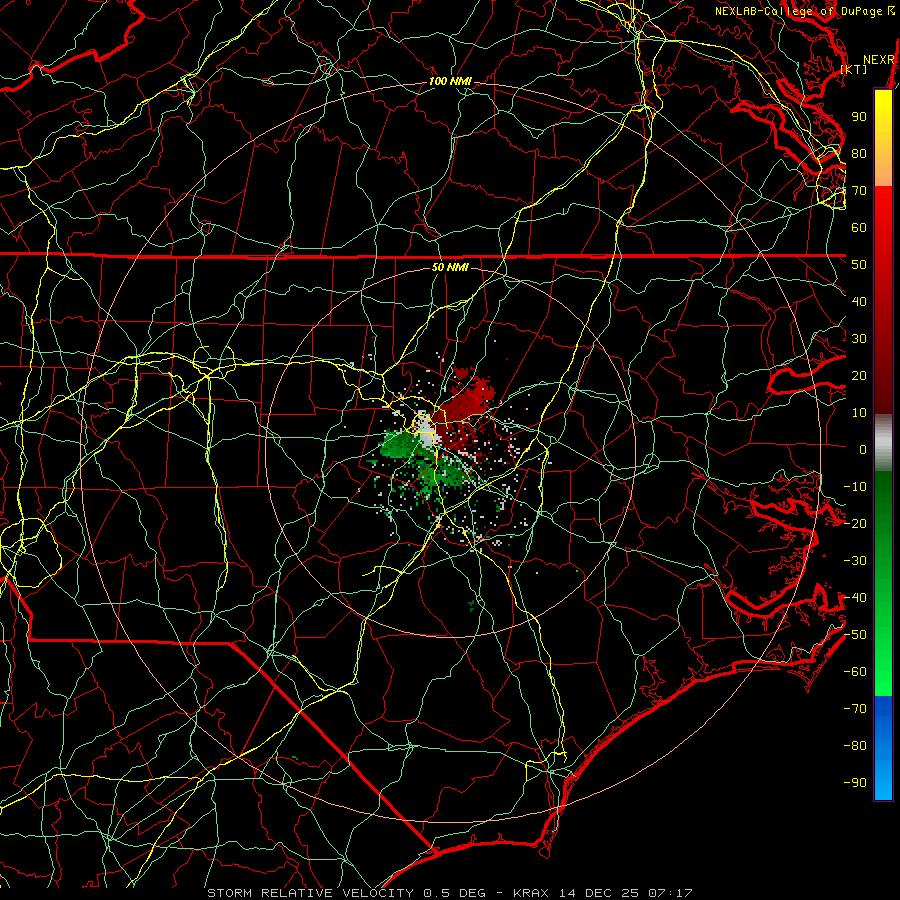
Task: Click the yellow top segment of the color bar
Action: pos(883,138)
